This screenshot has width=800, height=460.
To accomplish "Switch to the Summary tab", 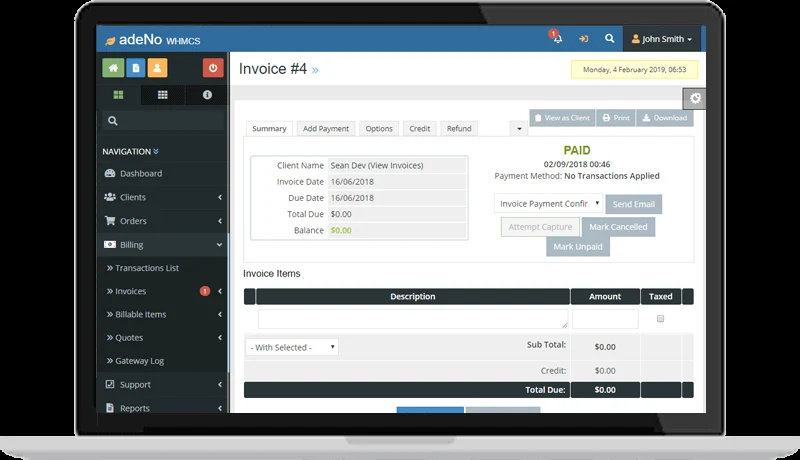I will pos(269,129).
